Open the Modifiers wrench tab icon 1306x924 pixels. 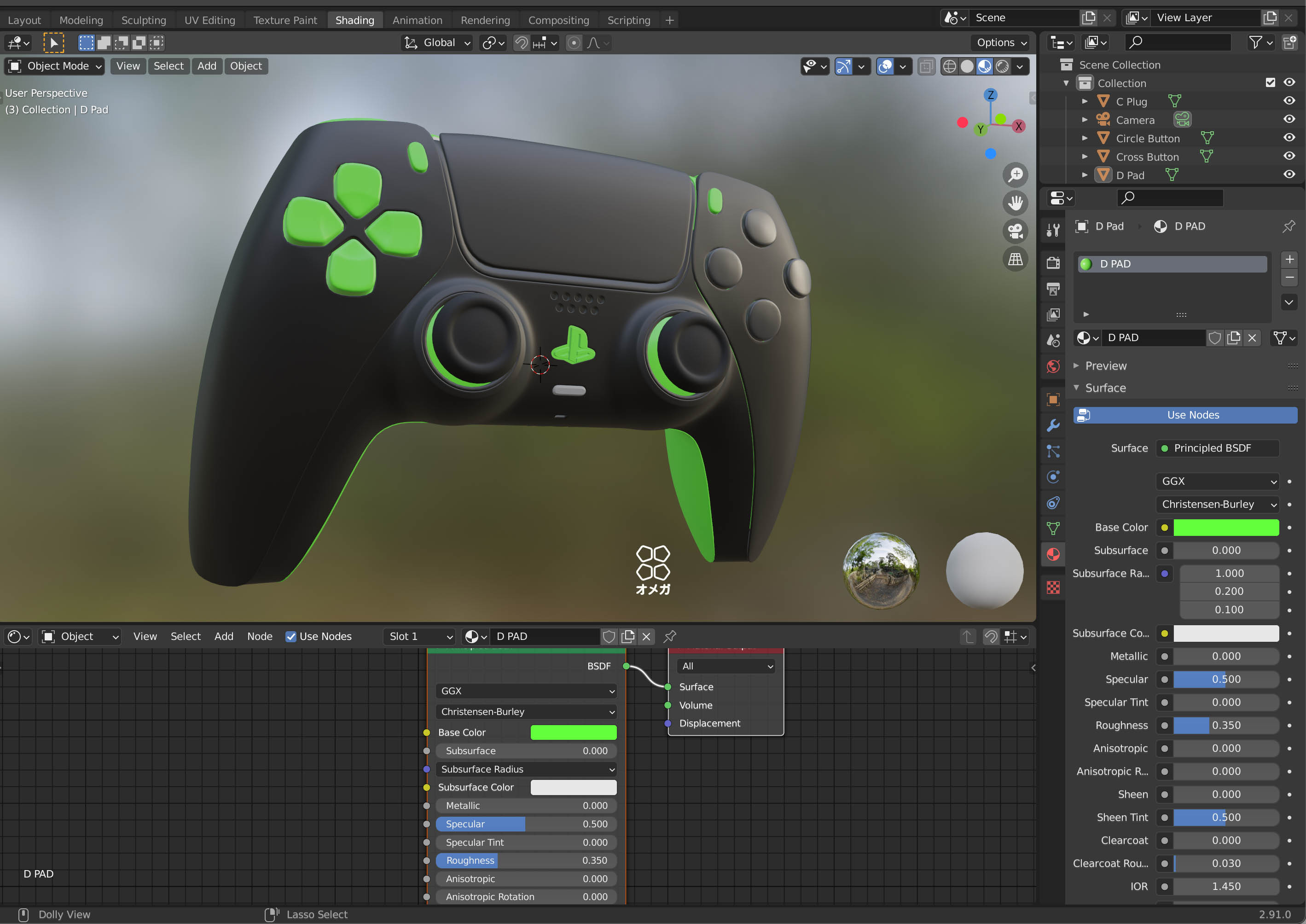pyautogui.click(x=1053, y=425)
